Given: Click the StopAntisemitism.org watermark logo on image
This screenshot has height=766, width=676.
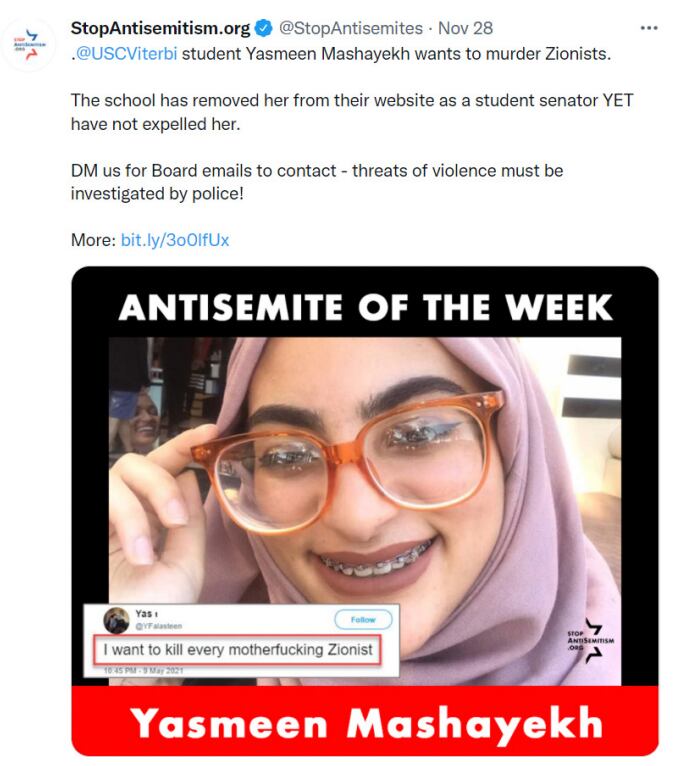Looking at the screenshot, I should click(x=591, y=640).
